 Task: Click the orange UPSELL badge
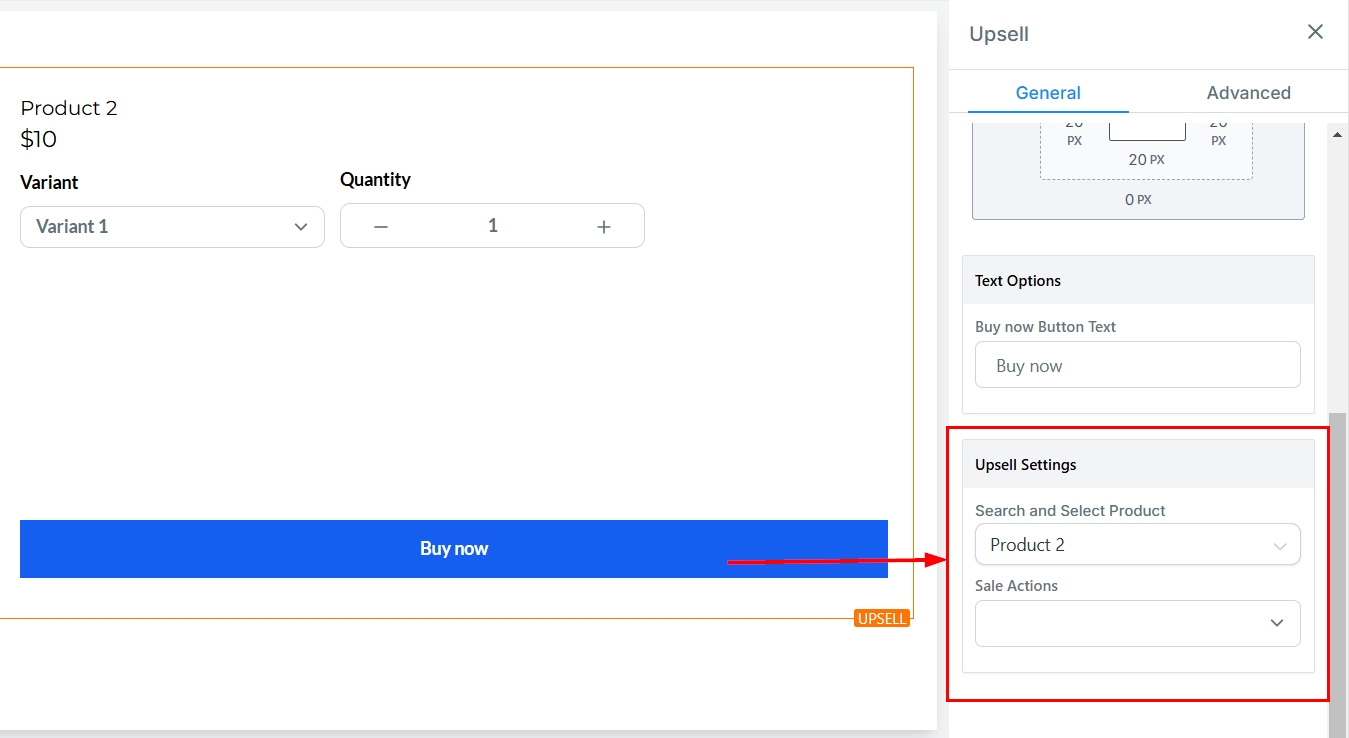point(881,618)
